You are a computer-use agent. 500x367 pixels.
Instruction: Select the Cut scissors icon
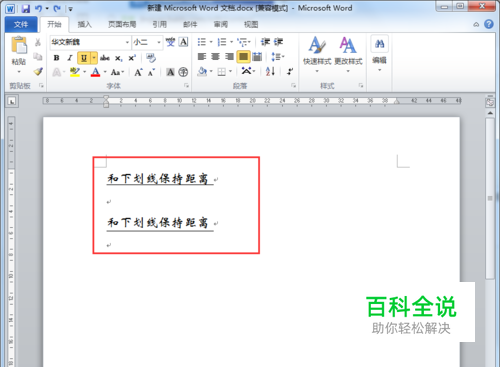tap(38, 42)
